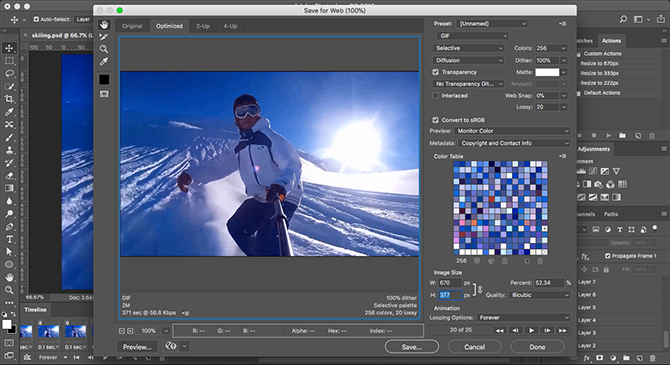670x365 pixels.
Task: Select the Type tool in main toolbar
Action: 9,239
